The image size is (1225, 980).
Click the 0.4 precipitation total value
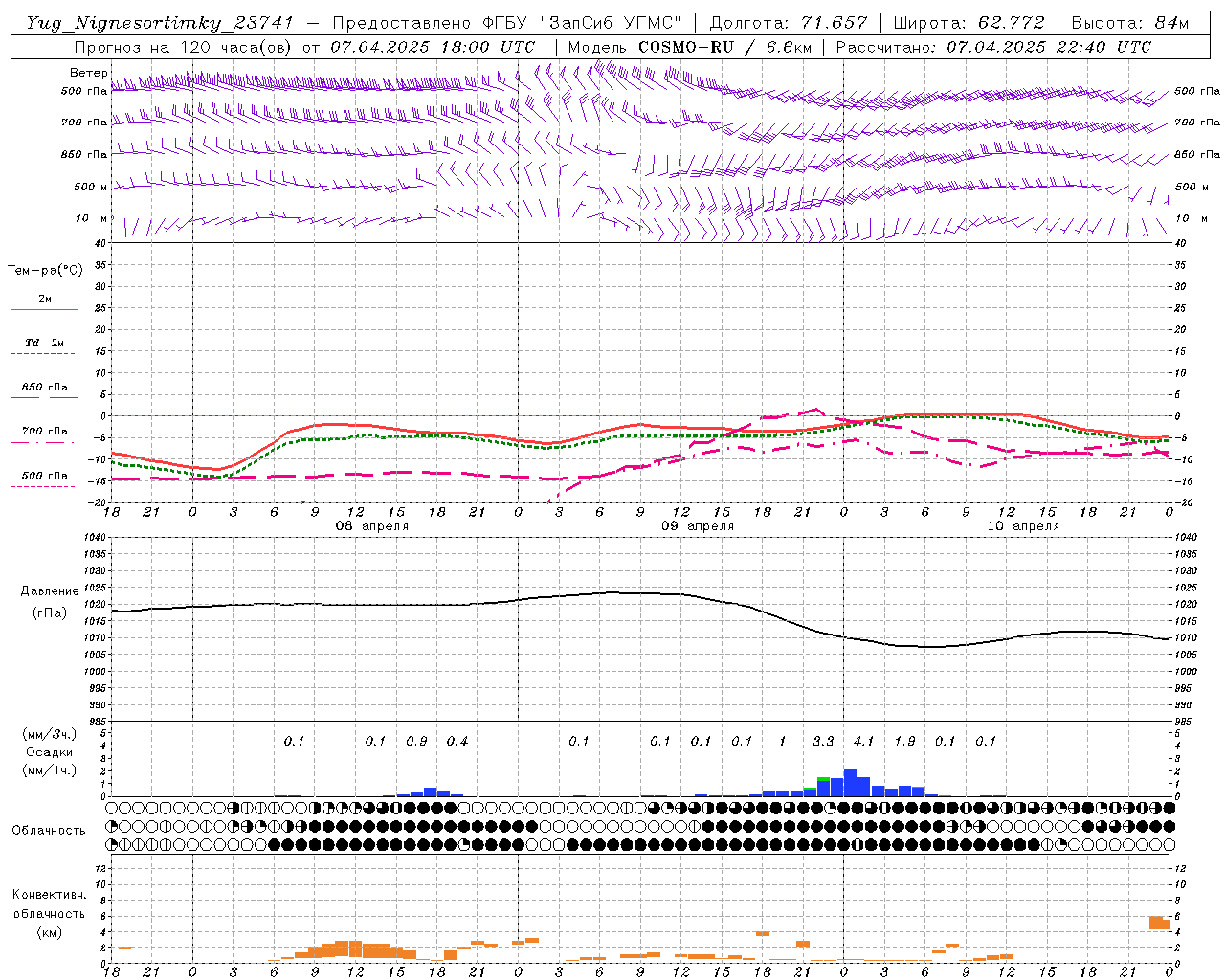tap(457, 742)
